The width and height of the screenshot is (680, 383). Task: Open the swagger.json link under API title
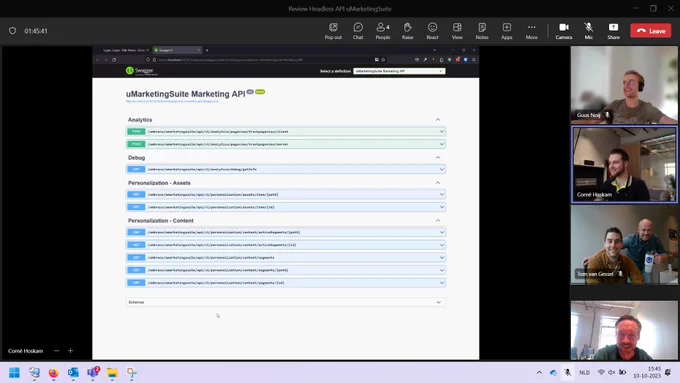click(172, 101)
